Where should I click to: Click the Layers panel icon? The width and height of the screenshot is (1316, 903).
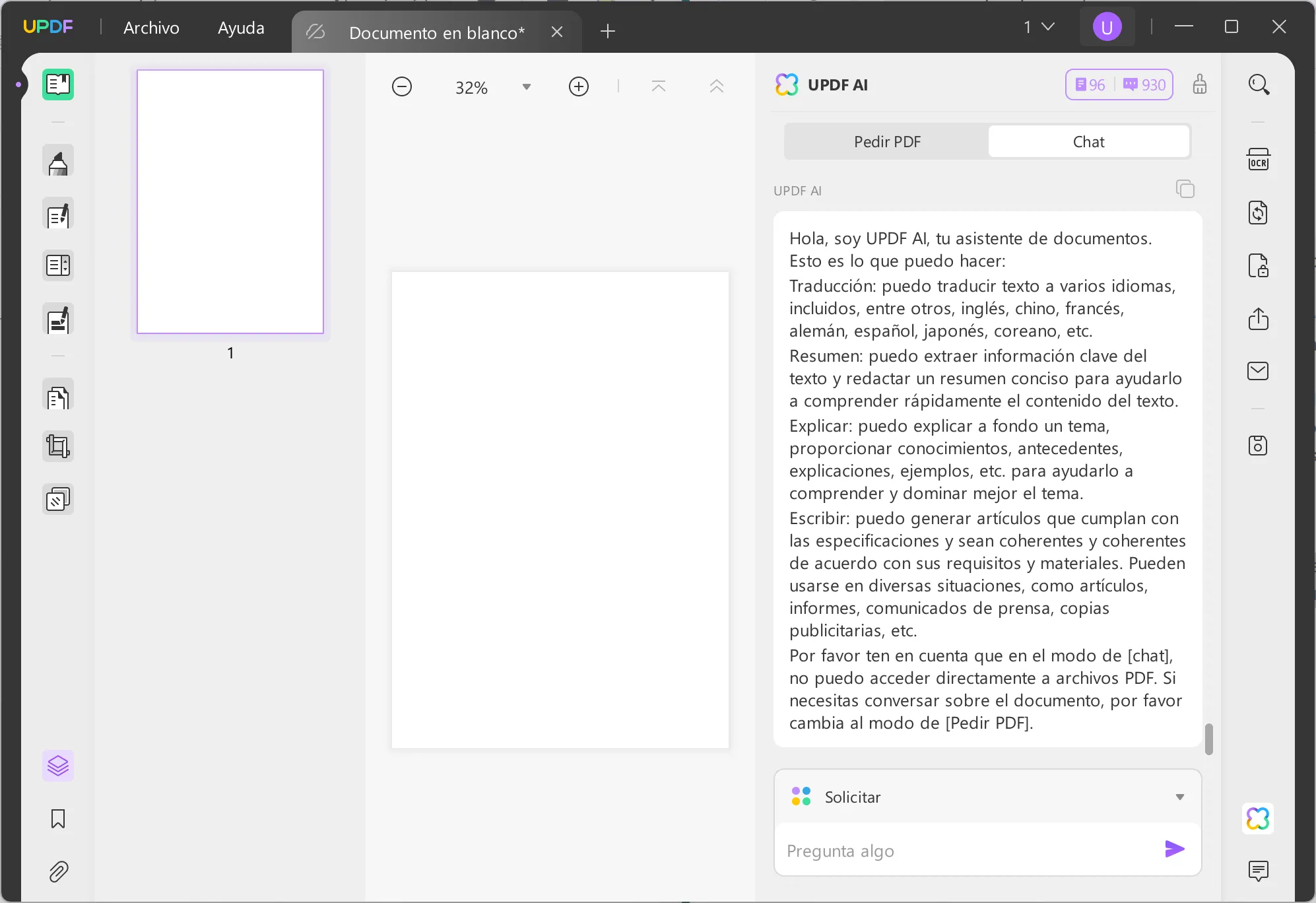click(58, 766)
